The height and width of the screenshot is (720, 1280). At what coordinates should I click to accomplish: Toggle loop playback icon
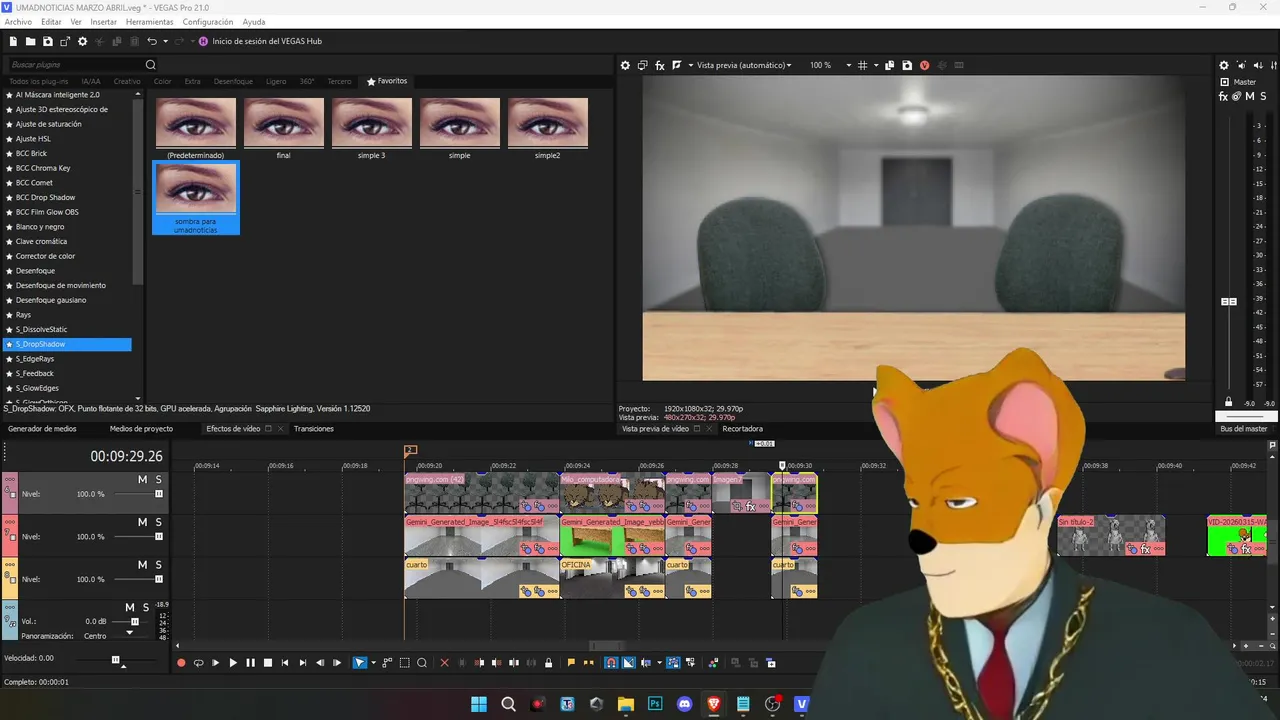pyautogui.click(x=198, y=663)
